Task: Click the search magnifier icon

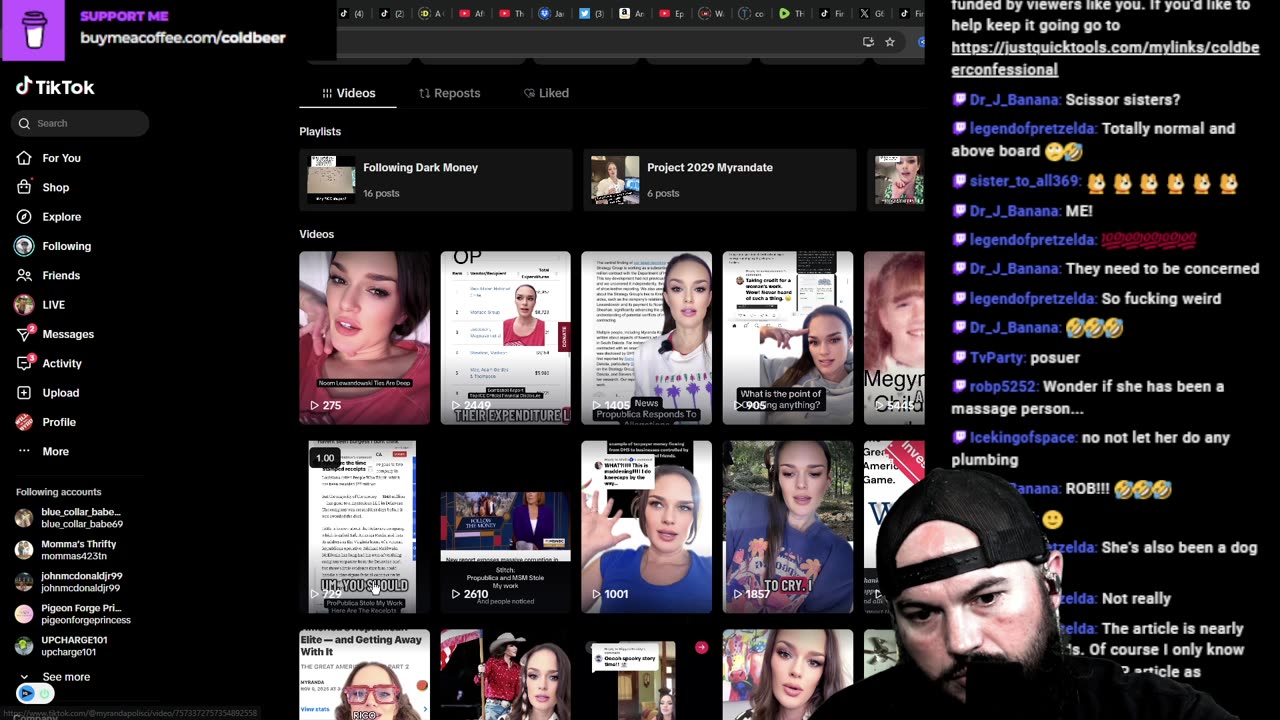Action: [24, 123]
